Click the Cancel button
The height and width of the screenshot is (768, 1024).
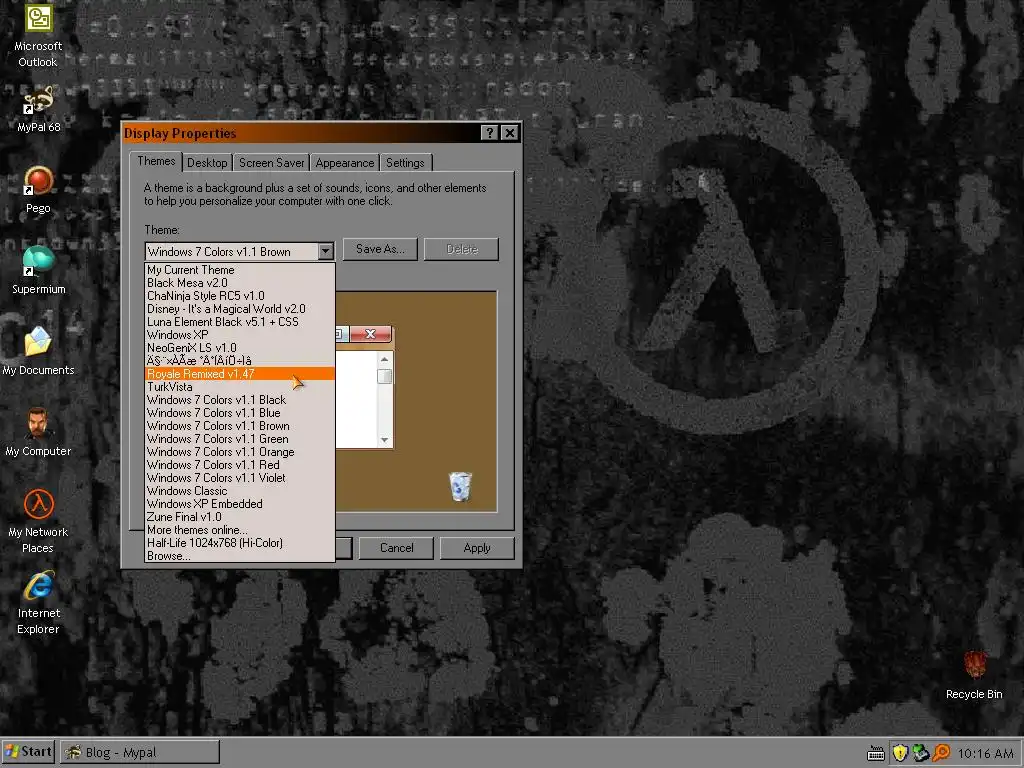click(396, 548)
